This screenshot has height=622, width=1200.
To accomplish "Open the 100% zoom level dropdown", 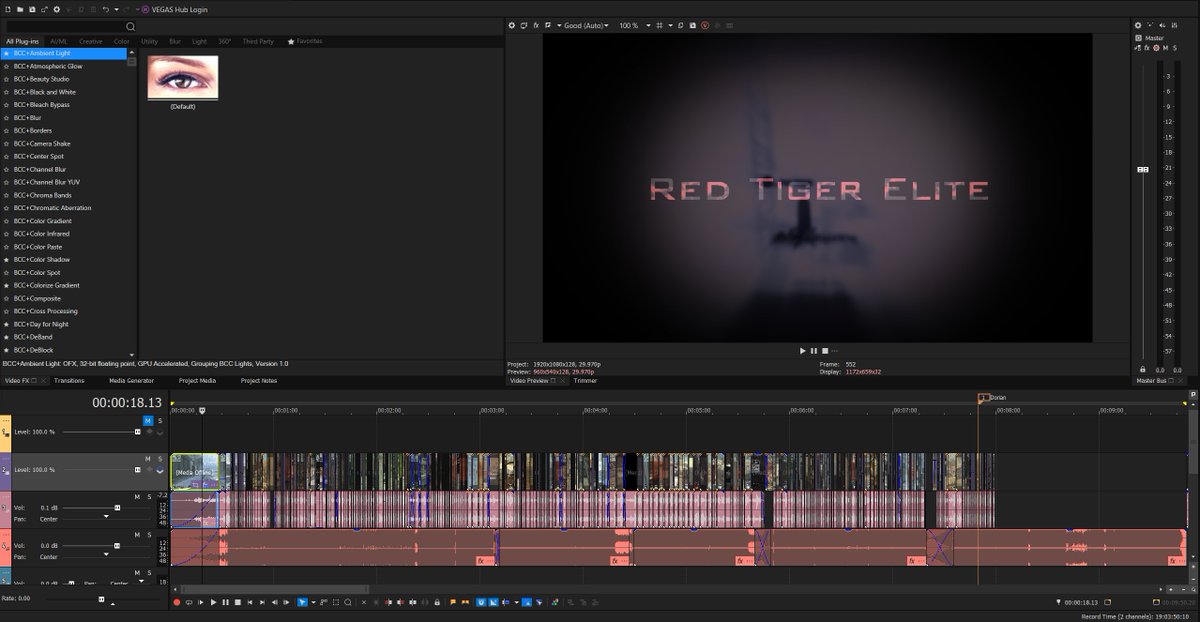I will pyautogui.click(x=627, y=25).
